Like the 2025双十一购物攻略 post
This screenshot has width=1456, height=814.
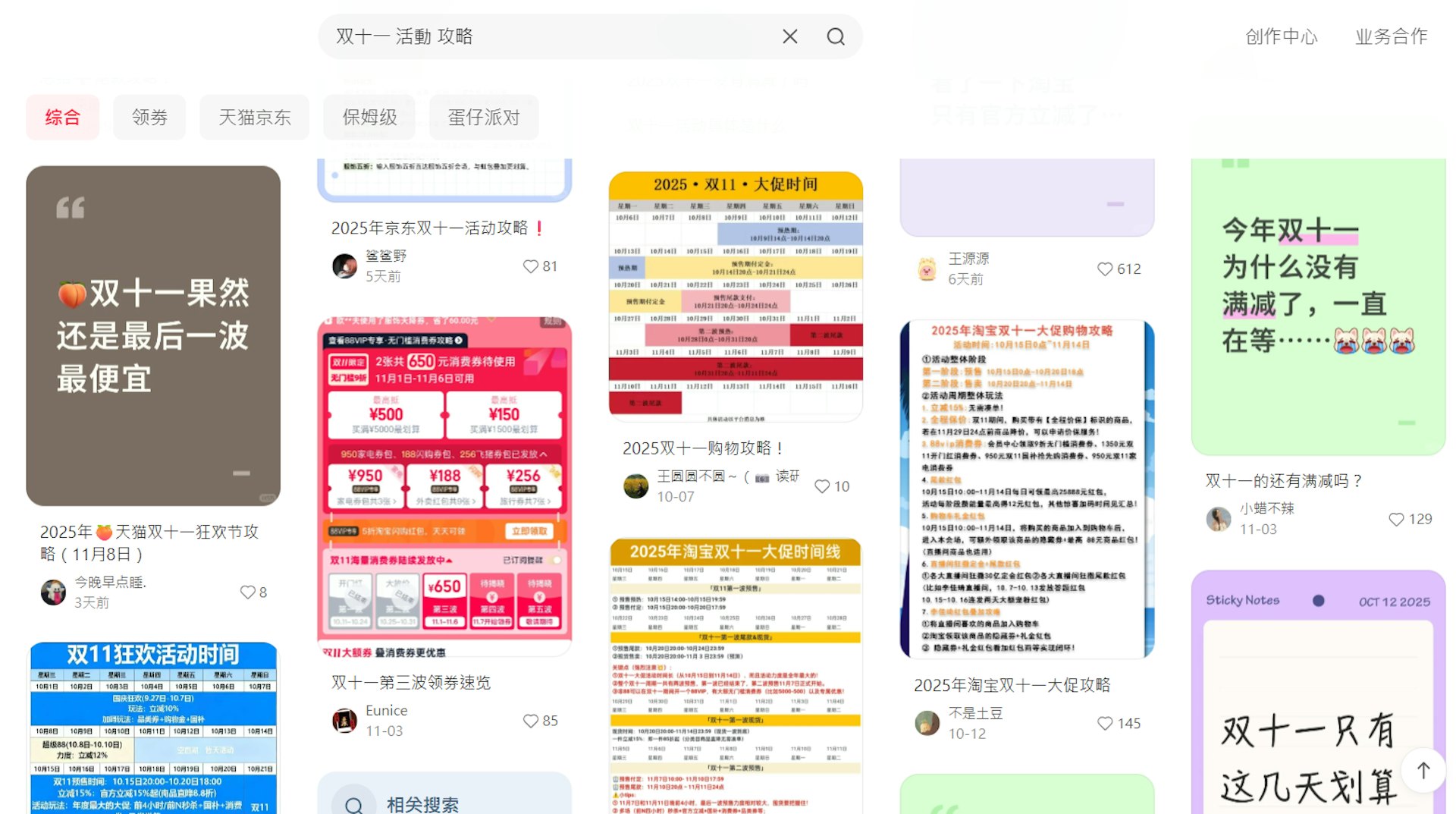click(821, 486)
